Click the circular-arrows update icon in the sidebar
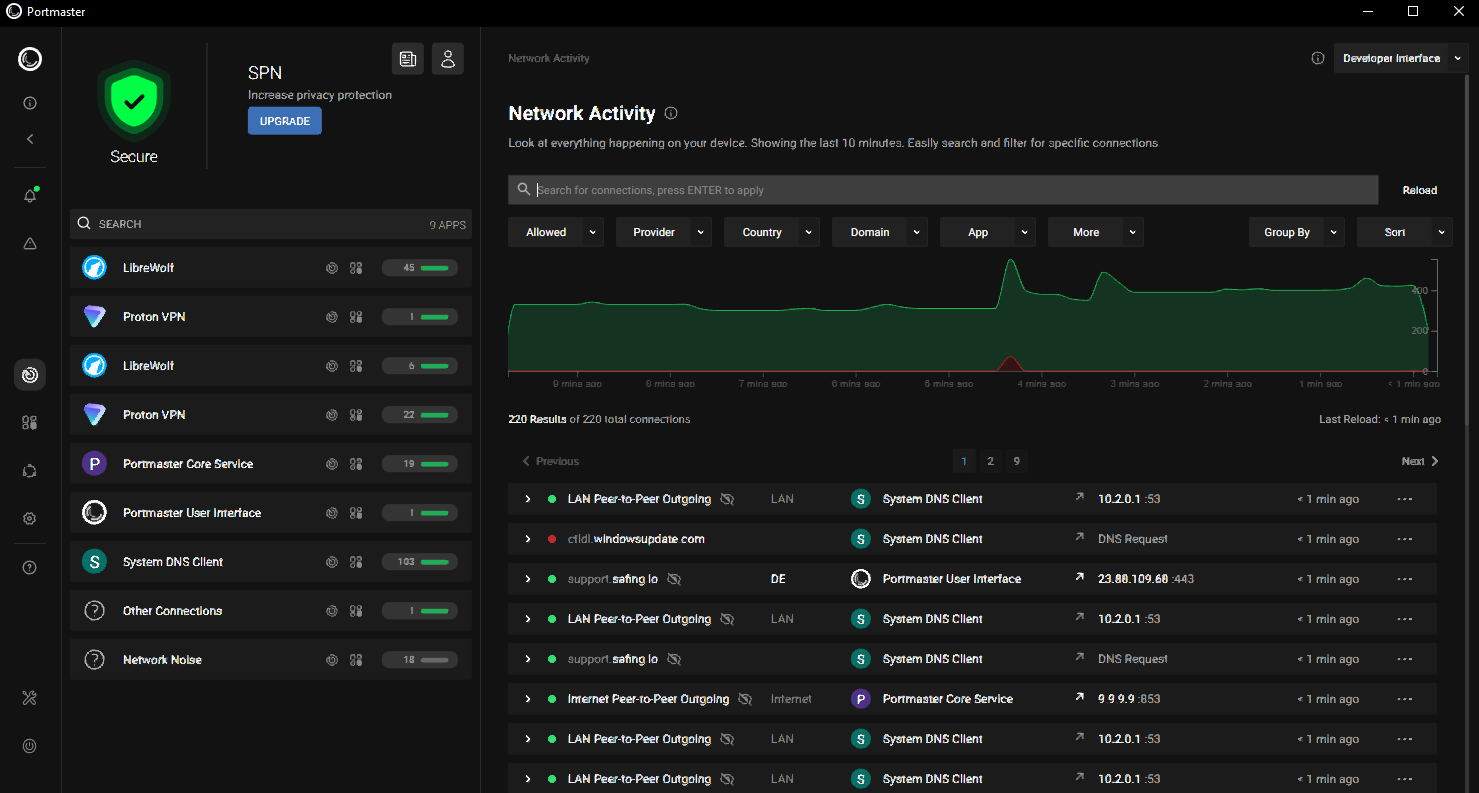The image size is (1479, 793). [x=30, y=470]
